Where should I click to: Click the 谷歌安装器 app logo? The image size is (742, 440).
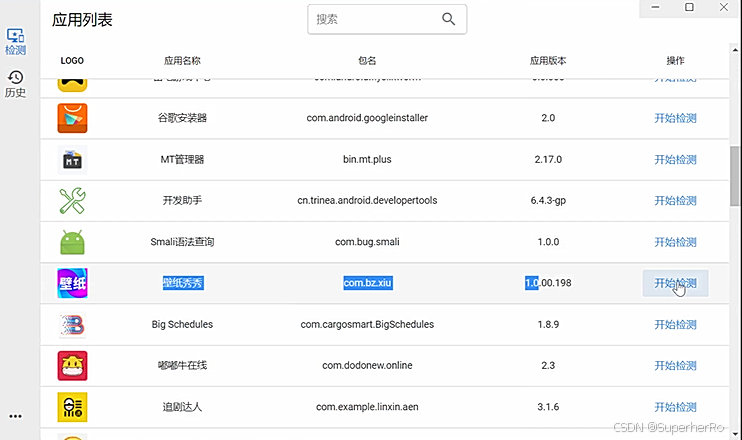(72, 118)
